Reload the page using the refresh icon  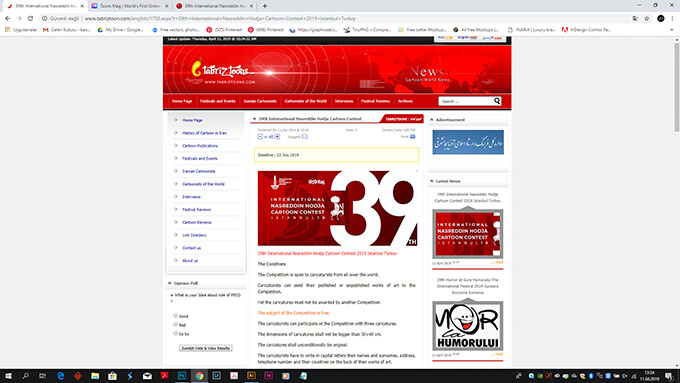coord(30,19)
